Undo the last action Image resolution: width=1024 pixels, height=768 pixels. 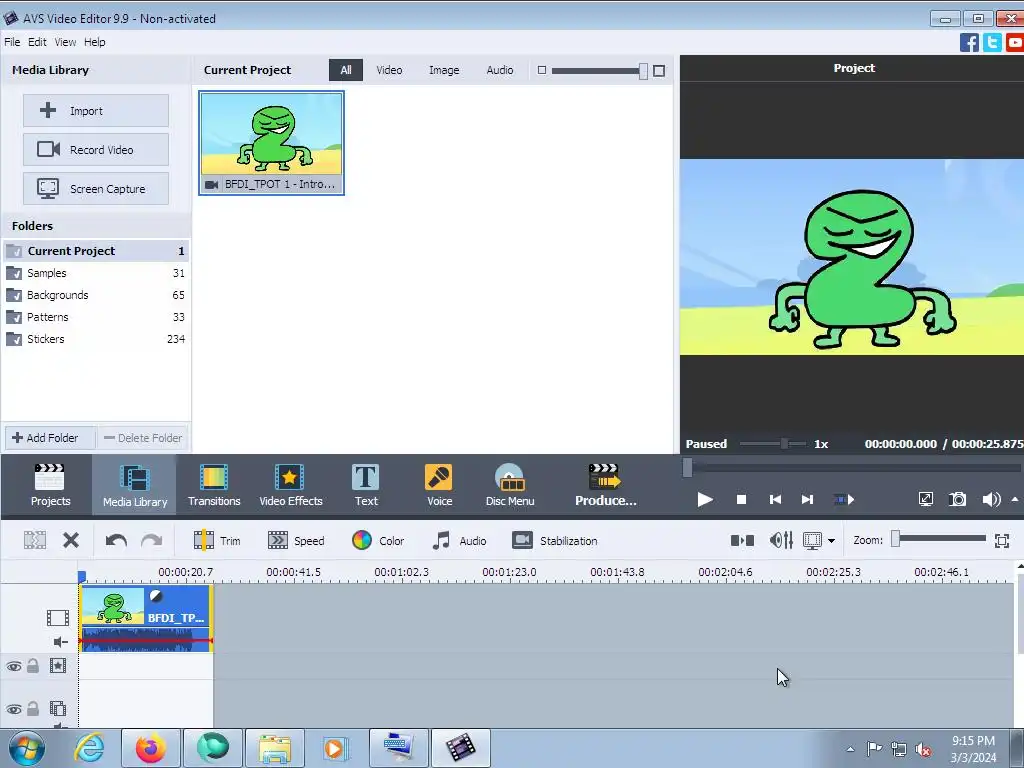pyautogui.click(x=116, y=540)
